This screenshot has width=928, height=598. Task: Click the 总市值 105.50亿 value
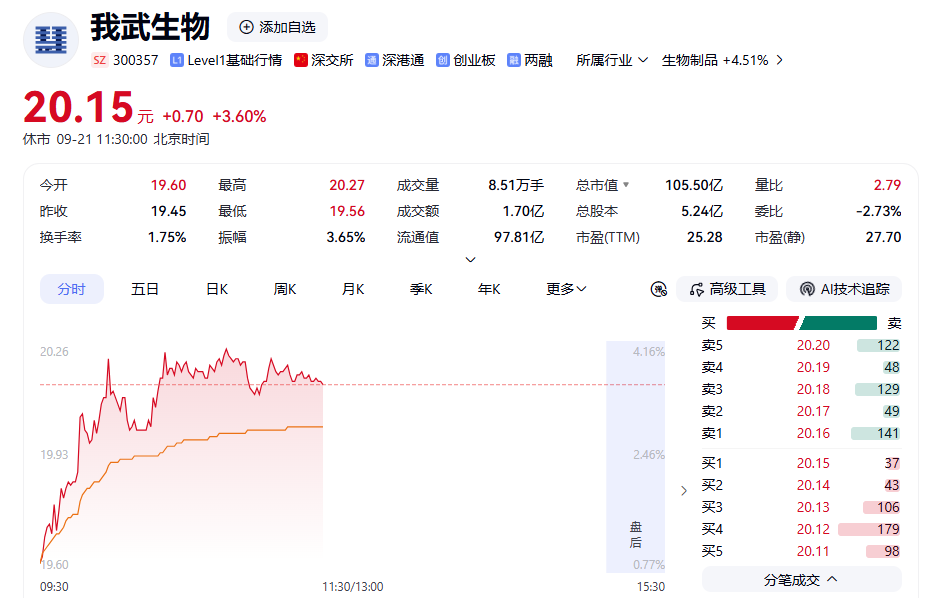694,185
